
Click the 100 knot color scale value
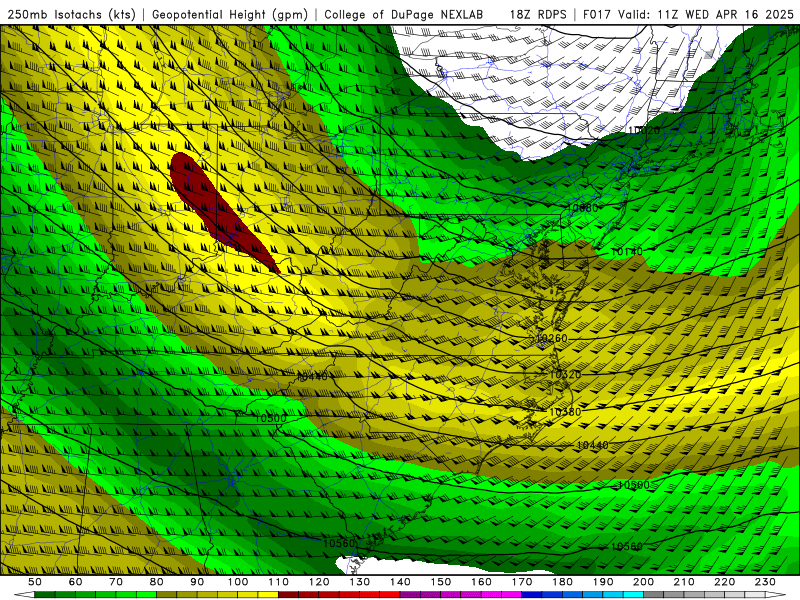click(238, 582)
